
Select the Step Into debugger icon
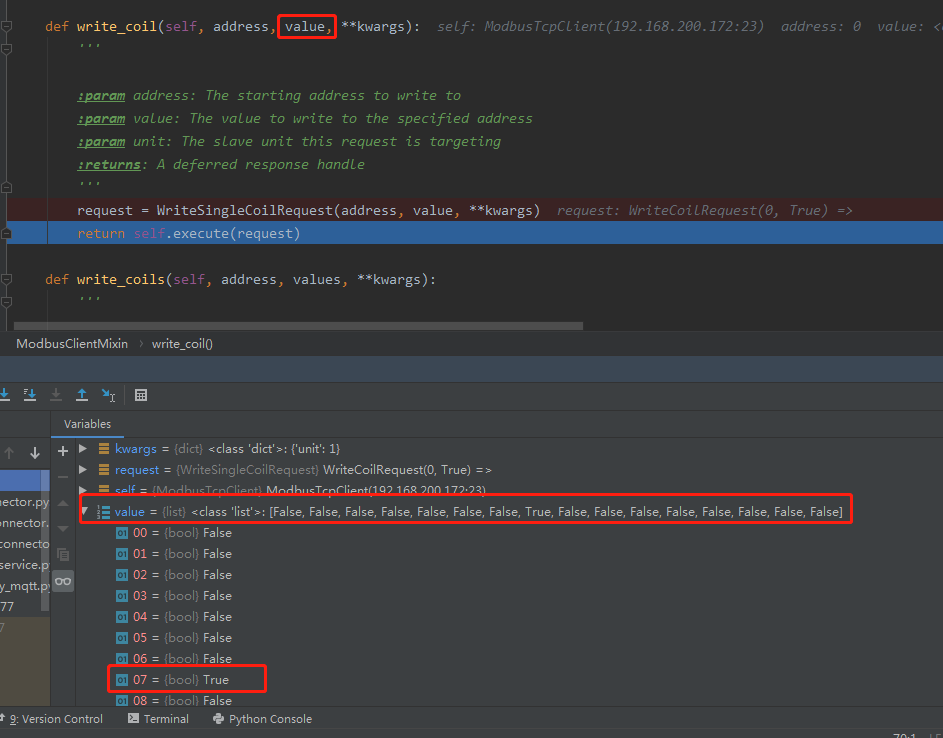coord(5,395)
